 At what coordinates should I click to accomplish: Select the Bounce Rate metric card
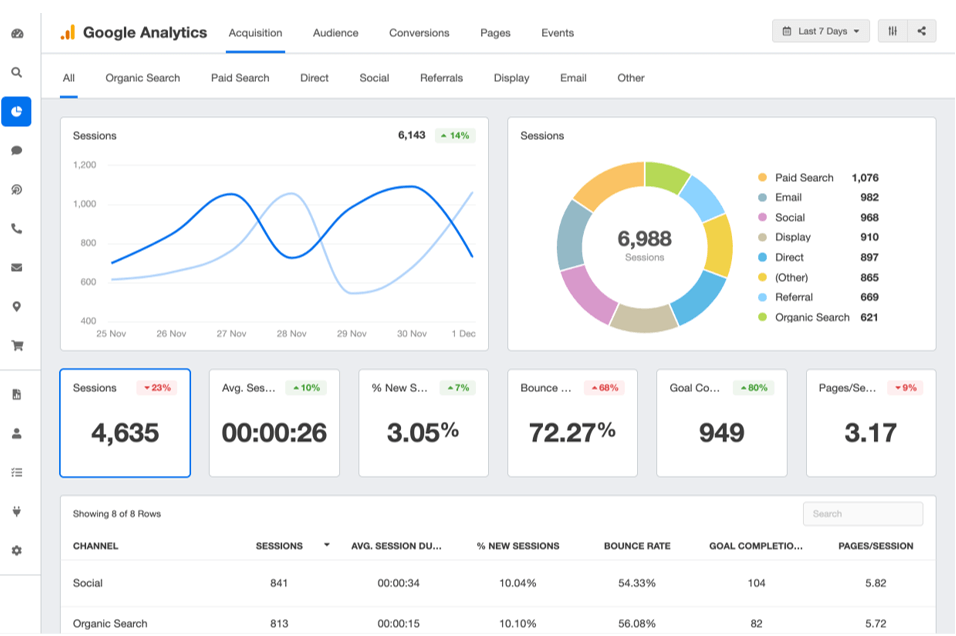(x=572, y=422)
